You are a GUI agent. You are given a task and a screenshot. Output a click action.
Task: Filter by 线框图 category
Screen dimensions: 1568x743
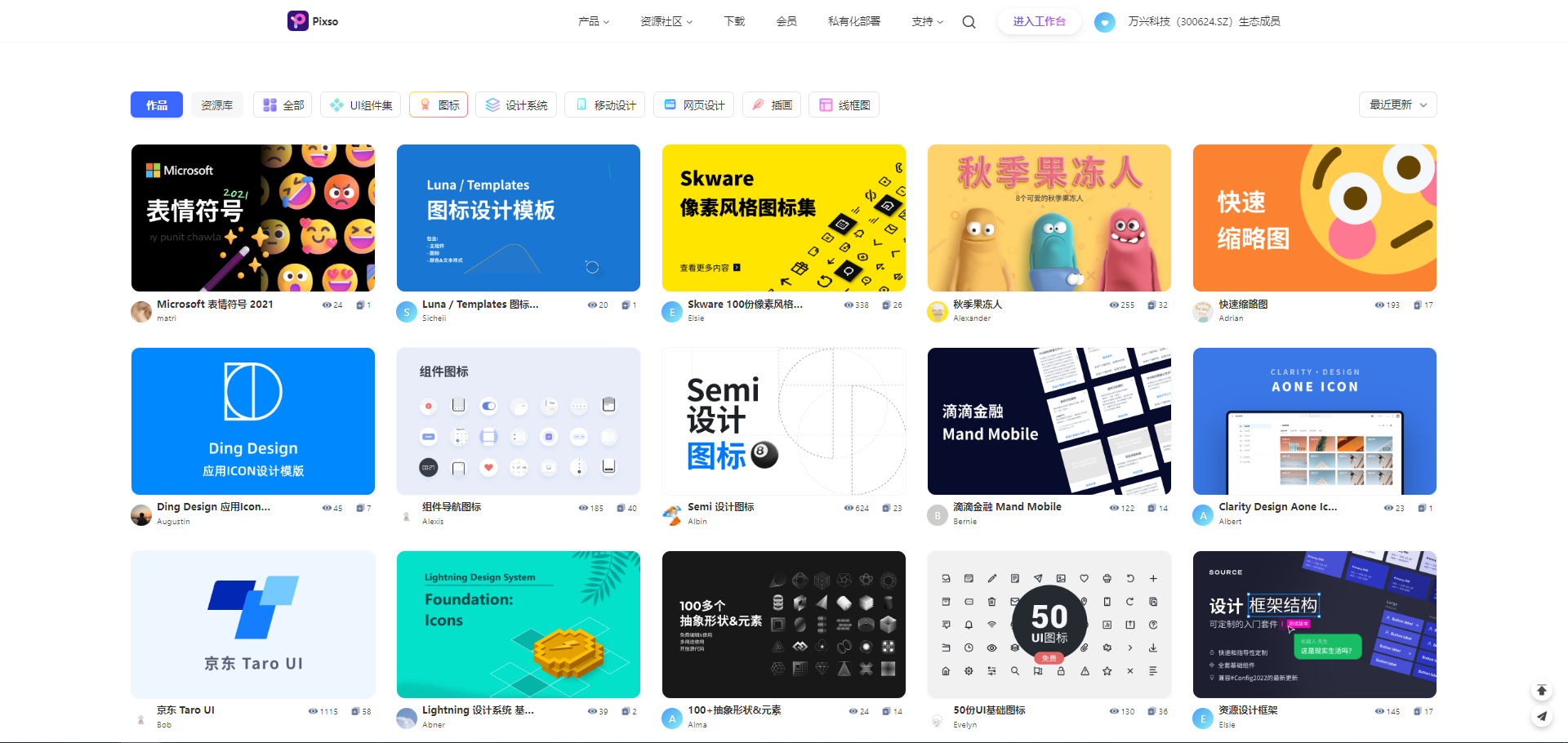tap(844, 105)
